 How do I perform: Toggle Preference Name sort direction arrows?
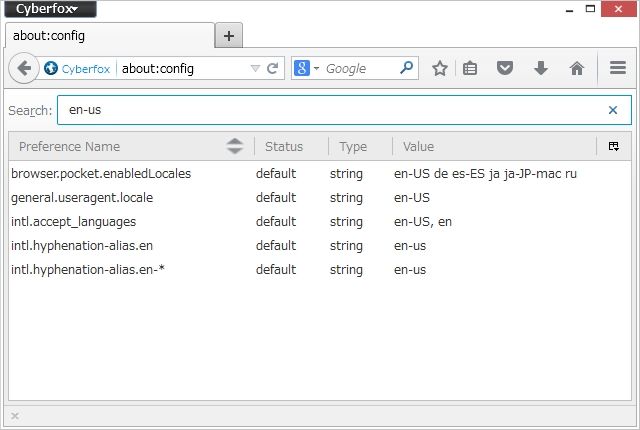click(x=235, y=146)
